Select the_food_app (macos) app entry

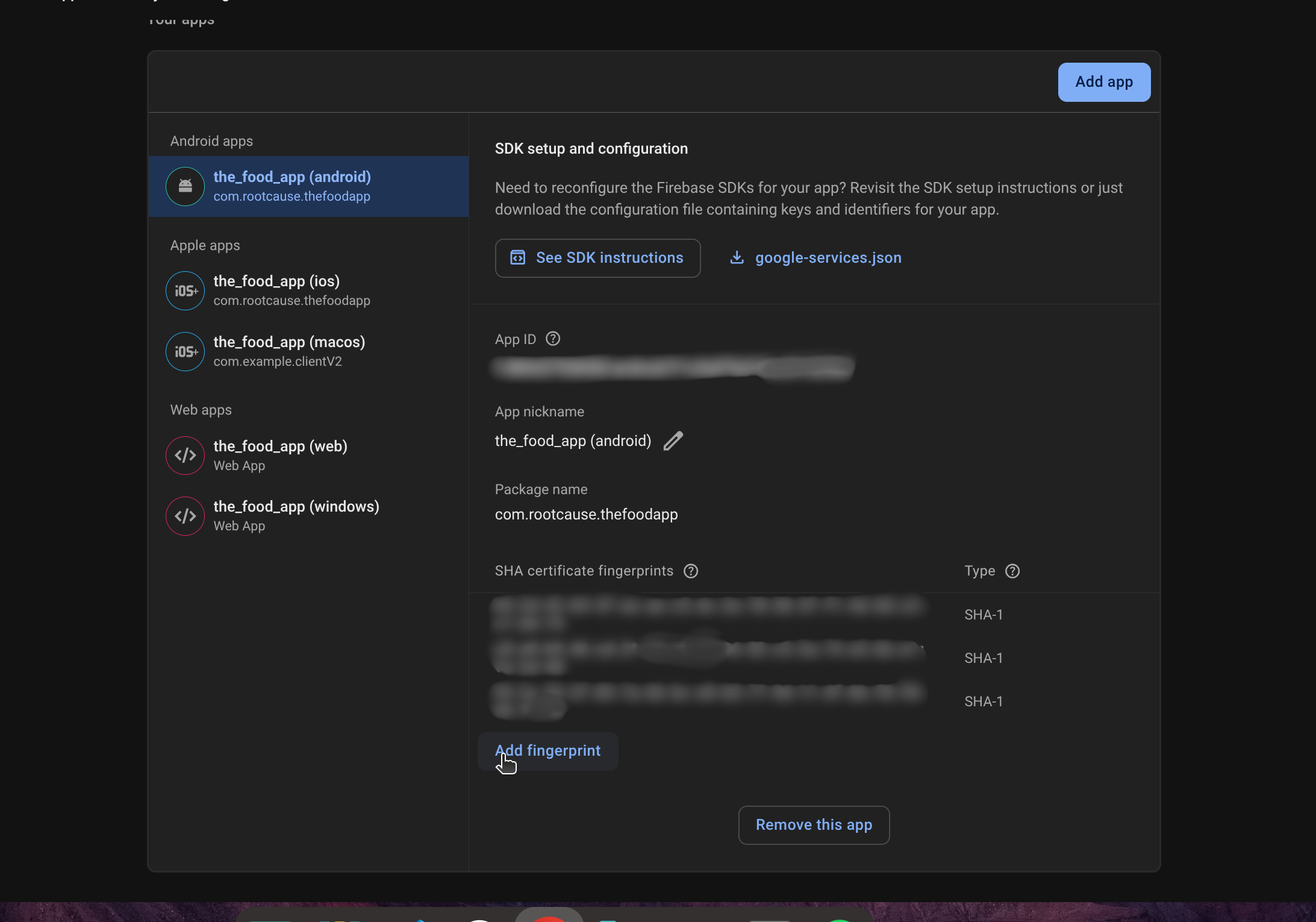click(x=308, y=351)
